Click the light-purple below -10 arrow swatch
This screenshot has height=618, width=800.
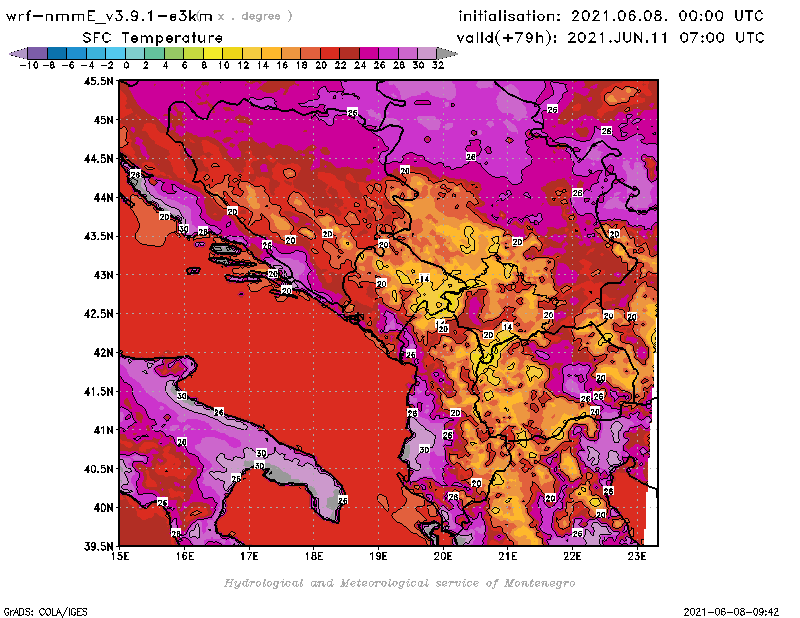(x=18, y=53)
